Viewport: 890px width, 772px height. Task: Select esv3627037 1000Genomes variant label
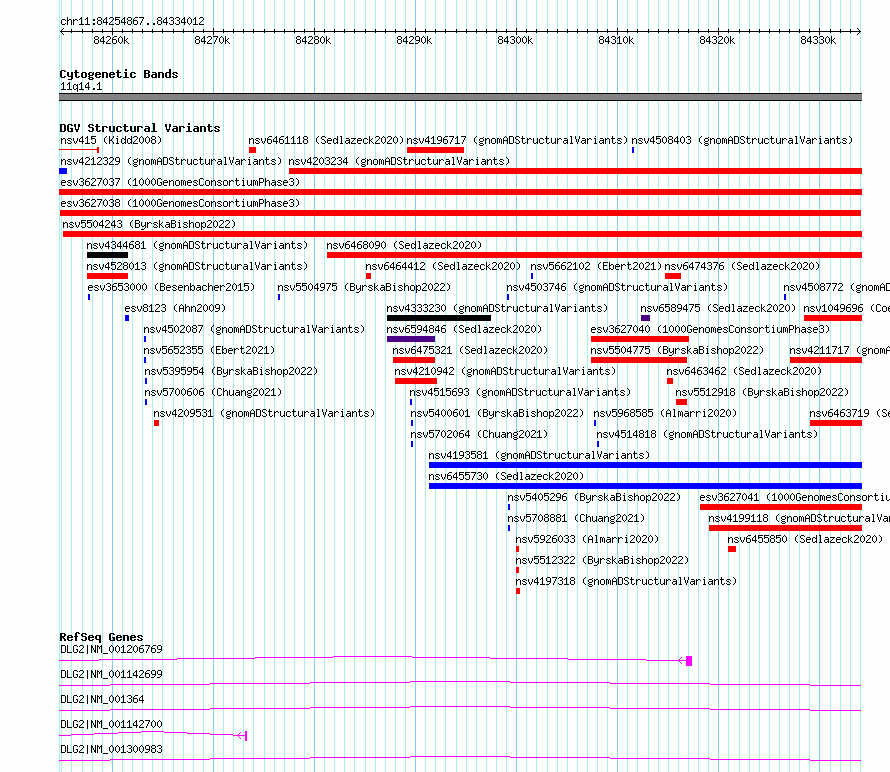pyautogui.click(x=180, y=182)
